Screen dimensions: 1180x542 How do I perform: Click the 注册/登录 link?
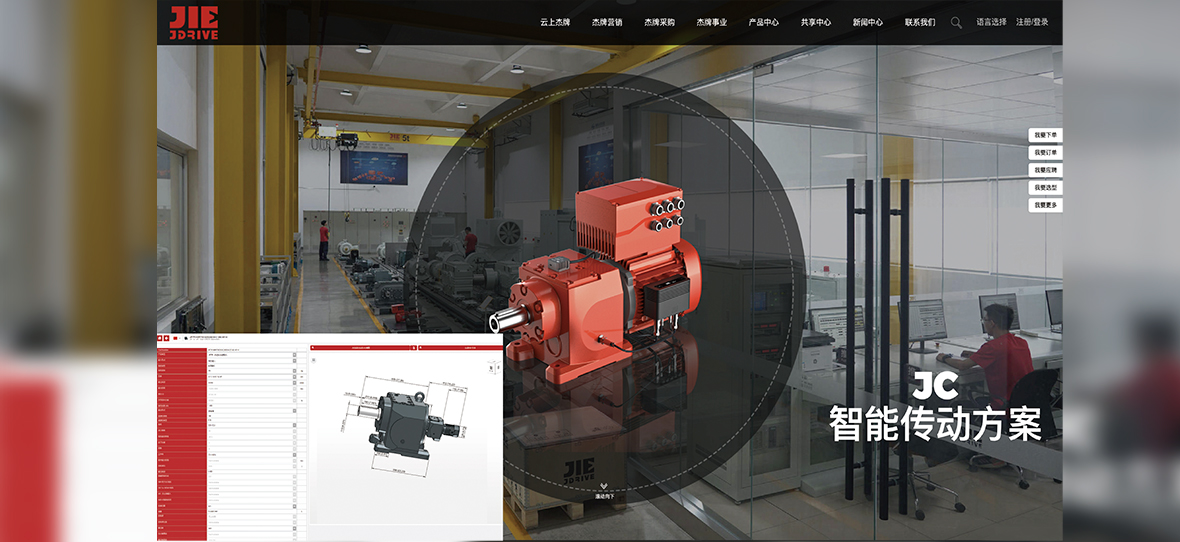coord(1032,22)
